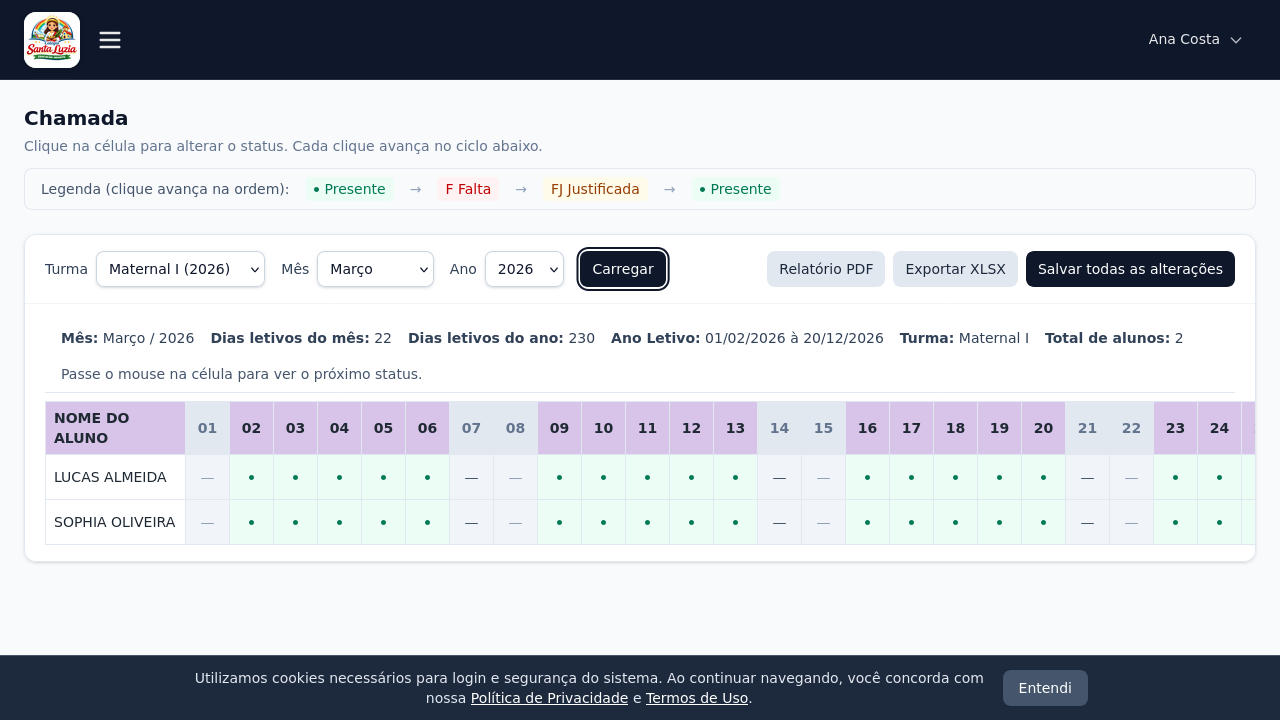Toggle Lucas Almeida's attendance on day 02
This screenshot has height=720, width=1280.
[x=251, y=477]
